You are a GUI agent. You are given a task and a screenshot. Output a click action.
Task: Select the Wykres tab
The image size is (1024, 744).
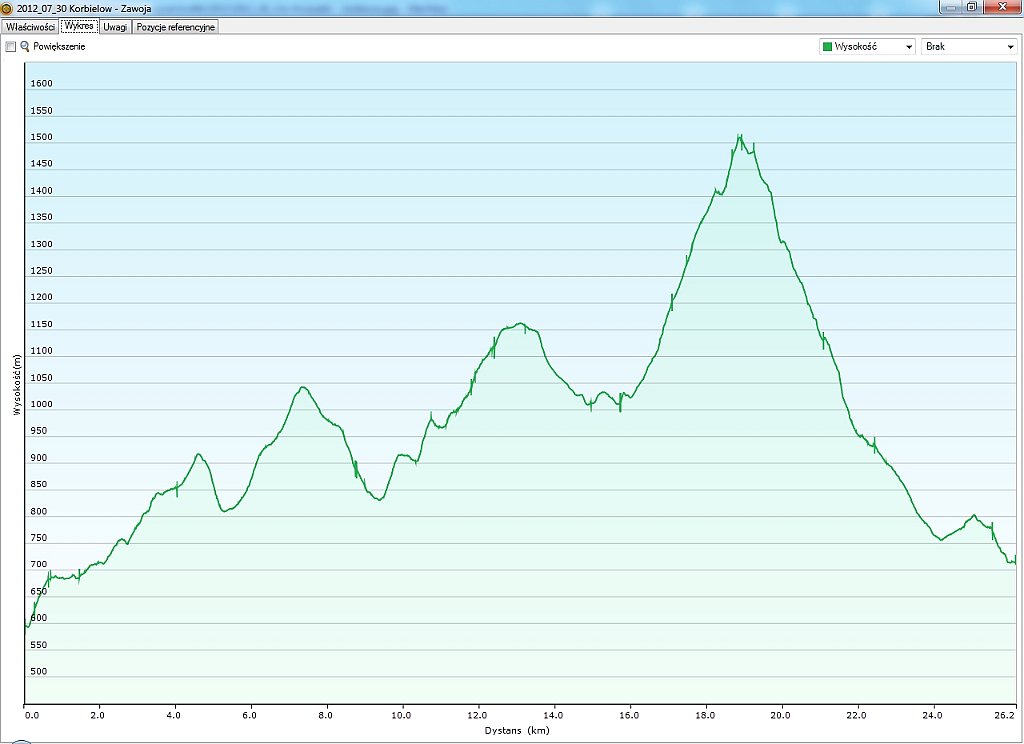click(79, 27)
